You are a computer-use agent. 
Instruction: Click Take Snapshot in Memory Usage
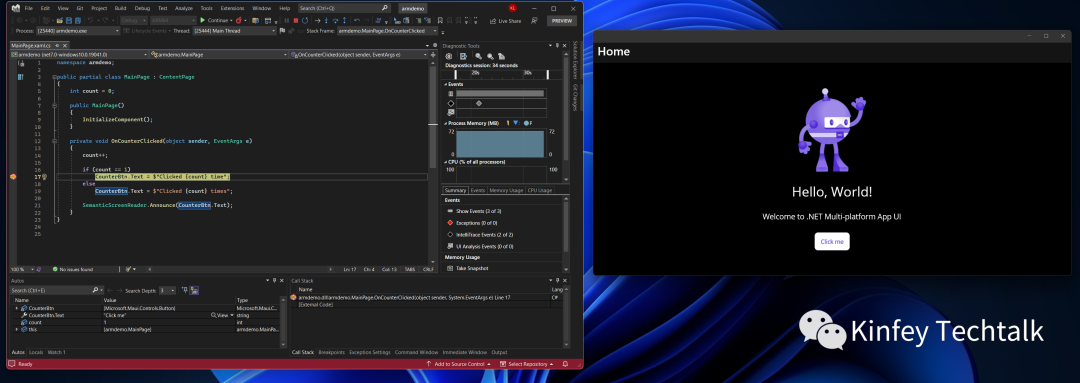[472, 268]
